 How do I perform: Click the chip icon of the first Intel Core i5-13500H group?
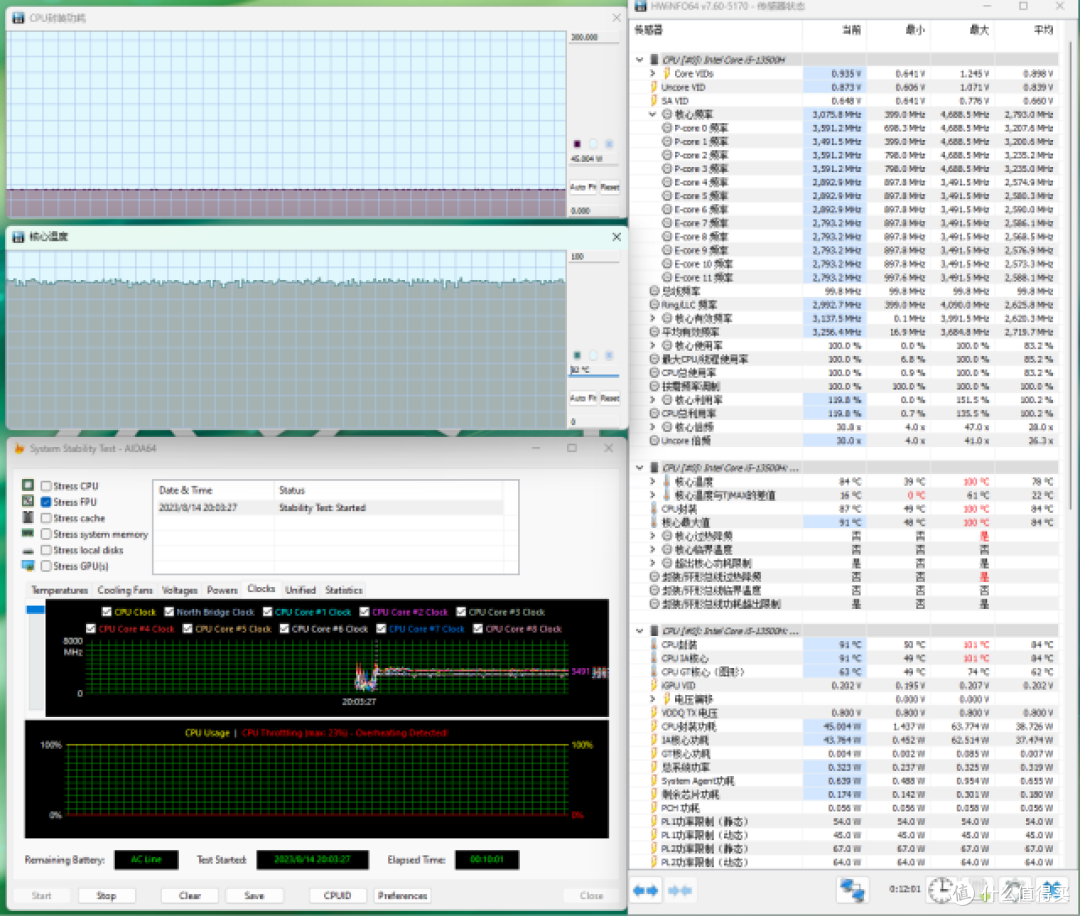[654, 60]
